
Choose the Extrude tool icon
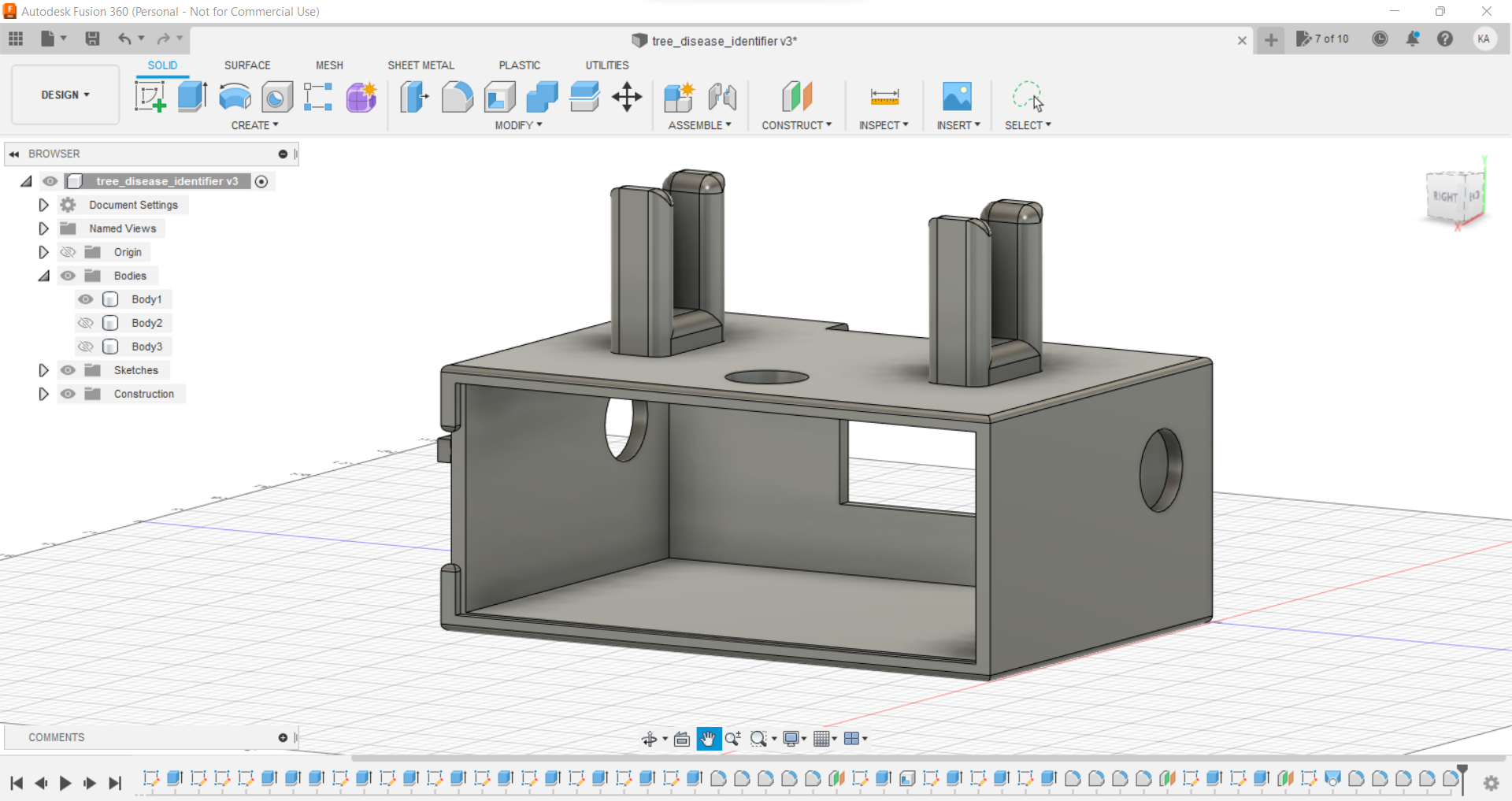click(x=192, y=97)
